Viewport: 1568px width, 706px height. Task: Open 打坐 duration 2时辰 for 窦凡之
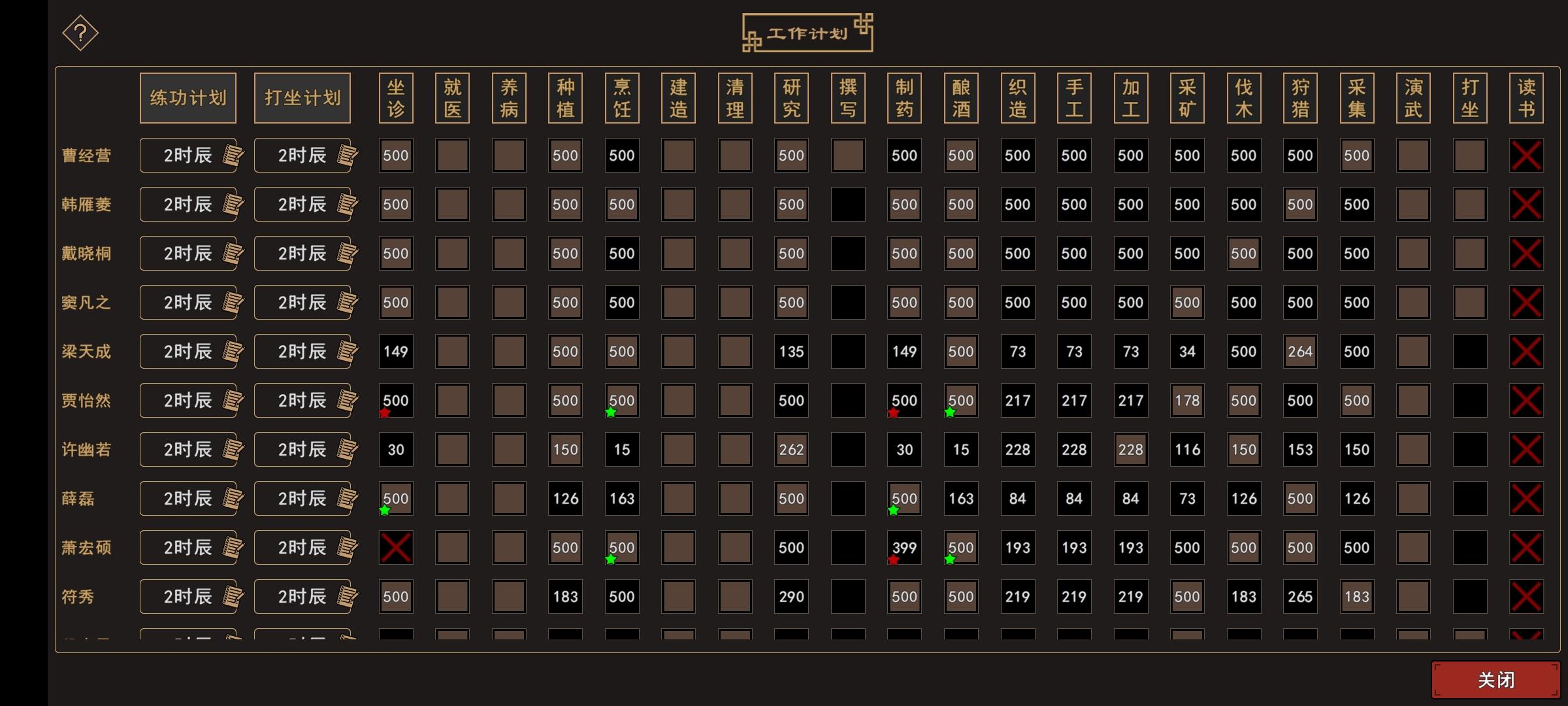click(x=302, y=303)
